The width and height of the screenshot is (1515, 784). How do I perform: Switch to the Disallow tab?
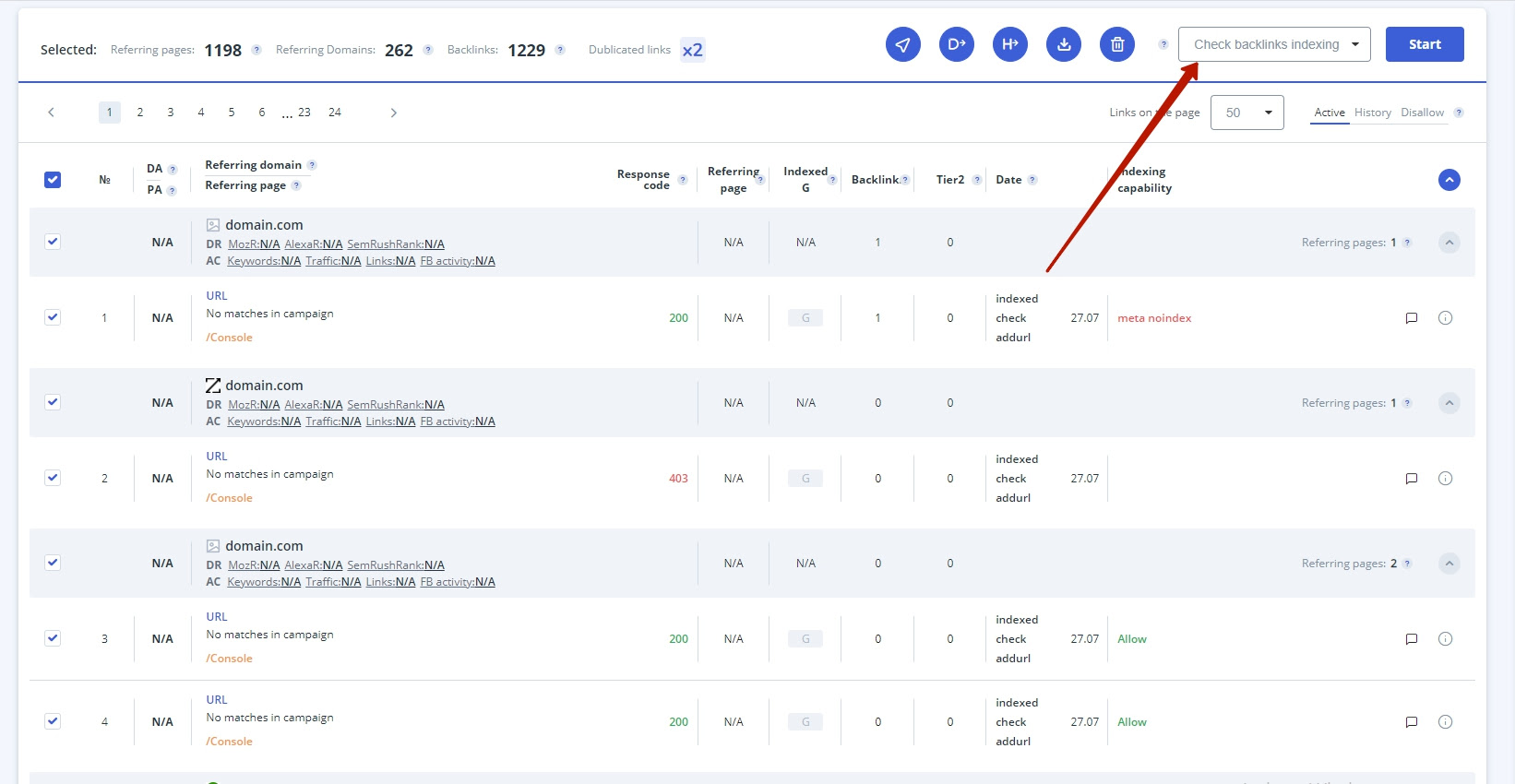coord(1422,113)
